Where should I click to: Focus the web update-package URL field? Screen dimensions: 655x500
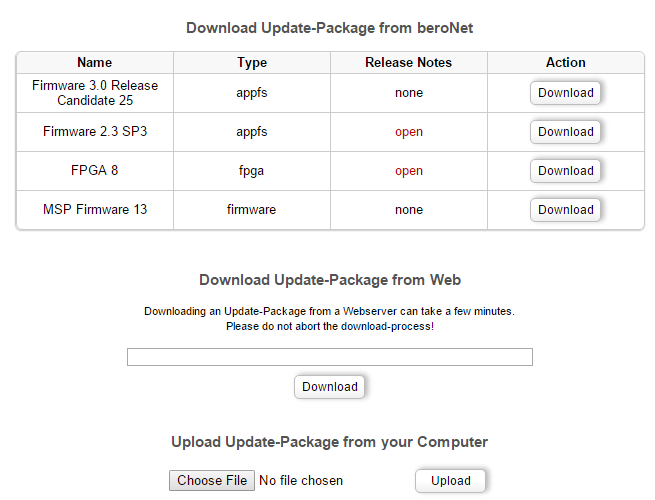coord(330,357)
